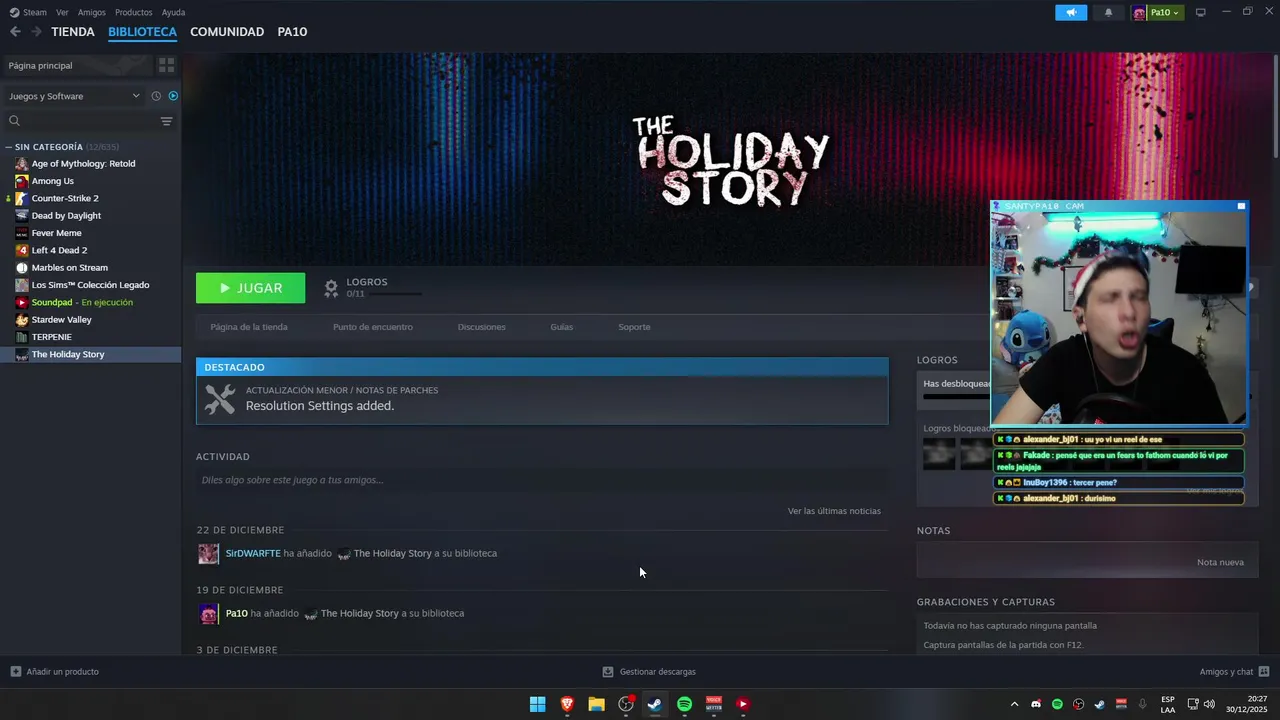Click SirDWARFTE user link
The image size is (1280, 720).
[x=253, y=553]
